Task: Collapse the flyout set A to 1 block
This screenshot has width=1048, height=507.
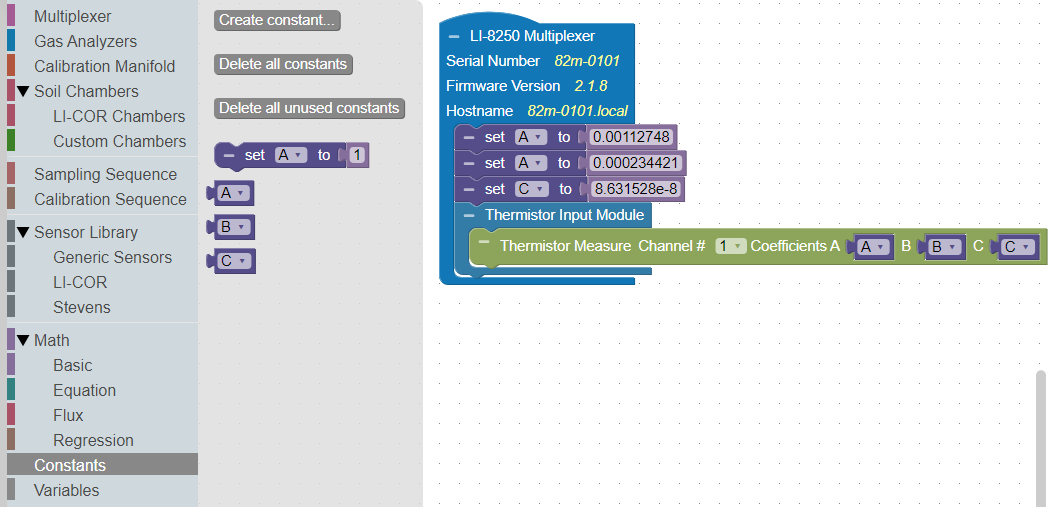Action: point(229,155)
